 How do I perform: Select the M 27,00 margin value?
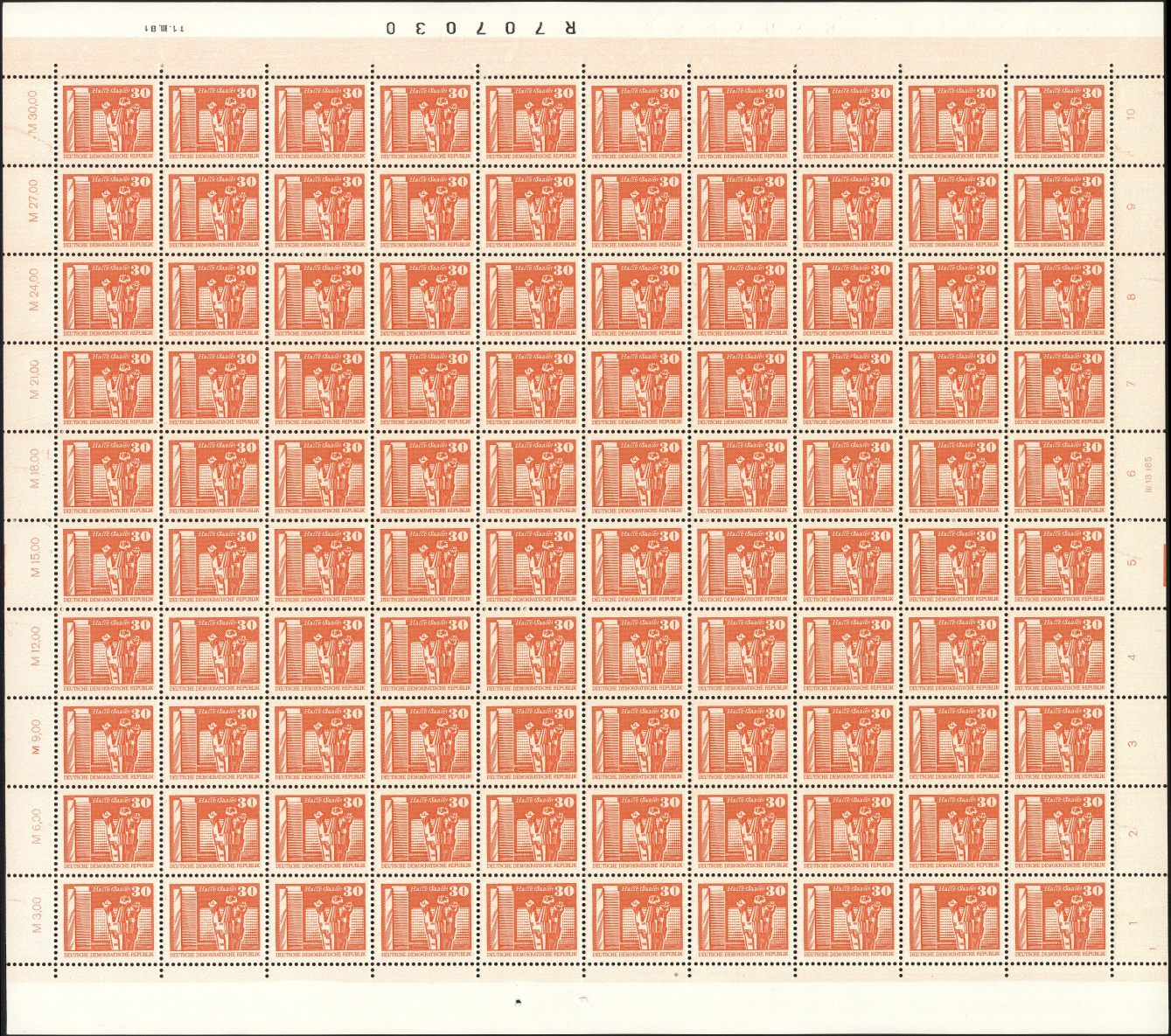click(x=35, y=202)
